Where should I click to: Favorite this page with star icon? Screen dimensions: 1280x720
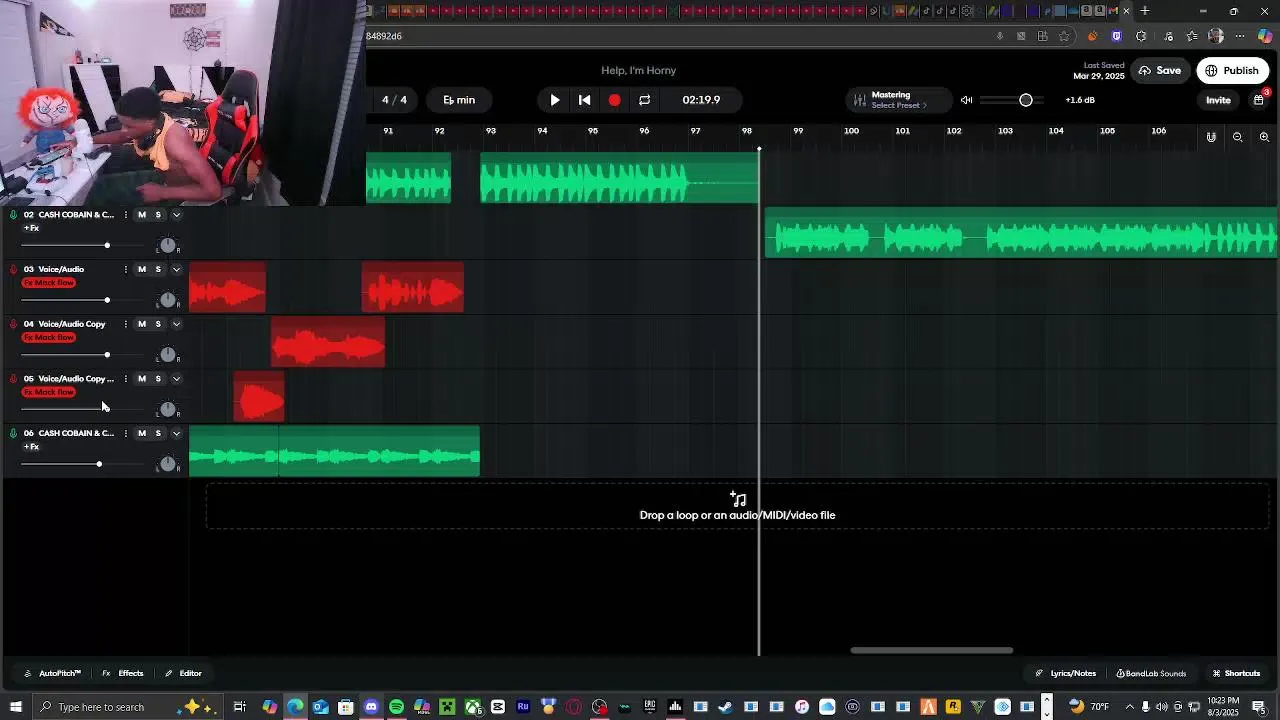(x=1065, y=36)
